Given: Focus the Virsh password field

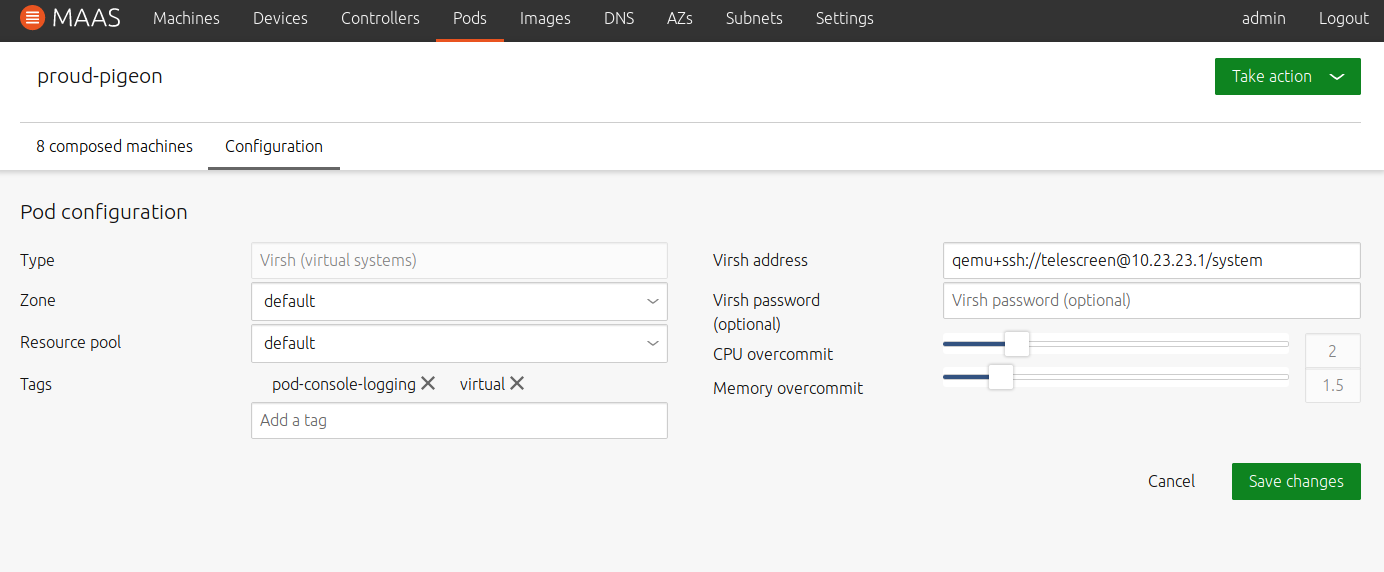Looking at the screenshot, I should click(1151, 300).
